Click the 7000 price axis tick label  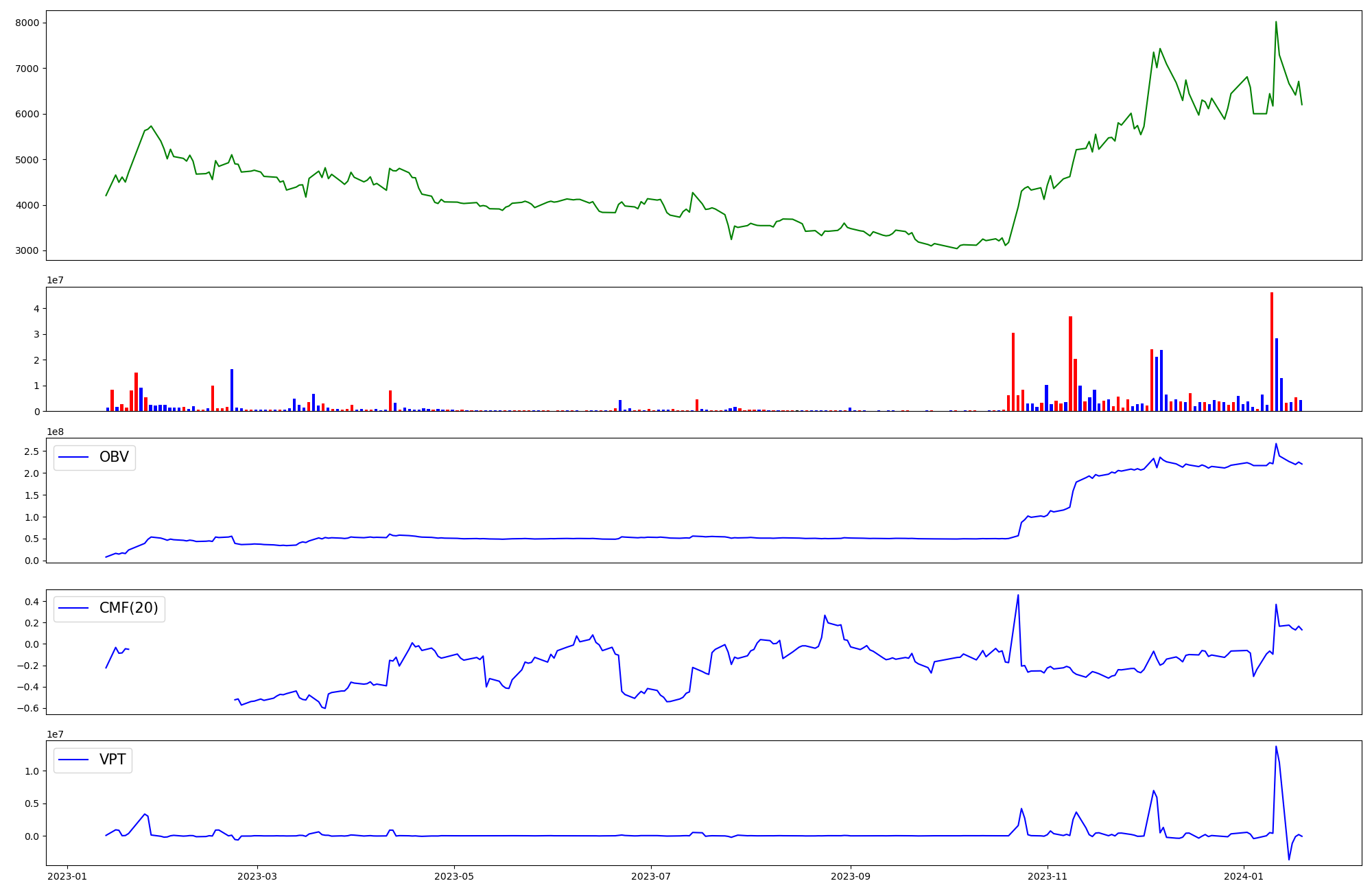point(27,69)
